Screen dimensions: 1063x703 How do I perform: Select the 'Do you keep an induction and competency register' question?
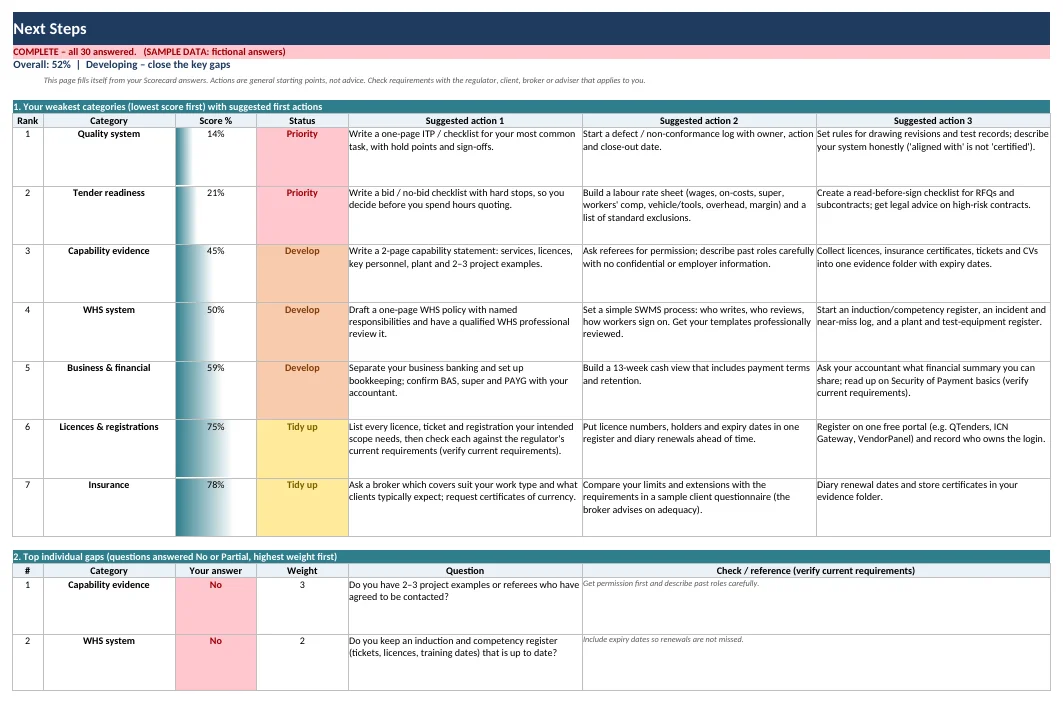coord(465,662)
